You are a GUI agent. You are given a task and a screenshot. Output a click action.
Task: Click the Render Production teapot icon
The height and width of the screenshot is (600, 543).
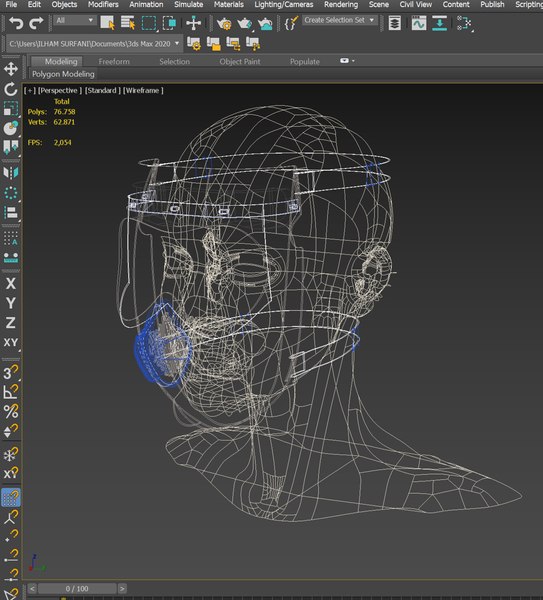[x=265, y=24]
